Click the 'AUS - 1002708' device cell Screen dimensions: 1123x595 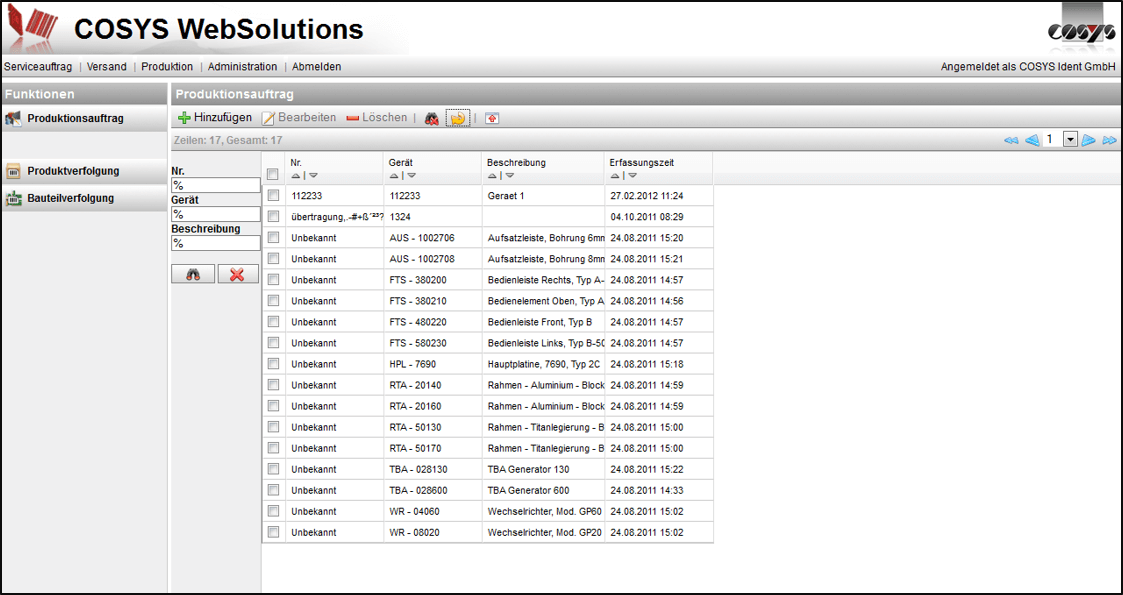(x=433, y=258)
